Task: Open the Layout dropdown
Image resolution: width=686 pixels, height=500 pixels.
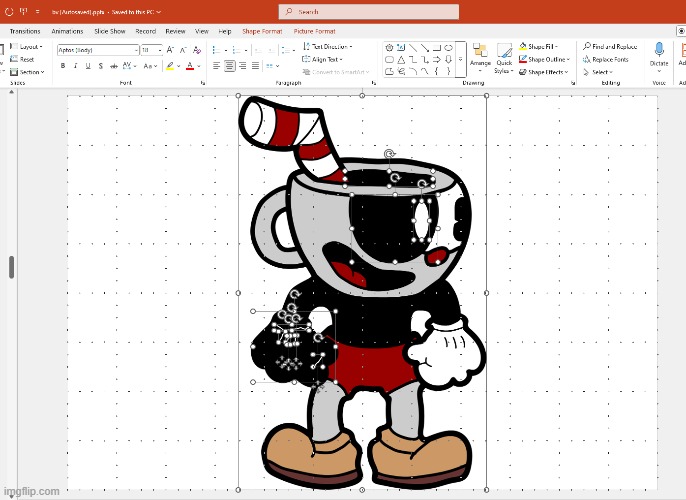Action: (x=26, y=46)
